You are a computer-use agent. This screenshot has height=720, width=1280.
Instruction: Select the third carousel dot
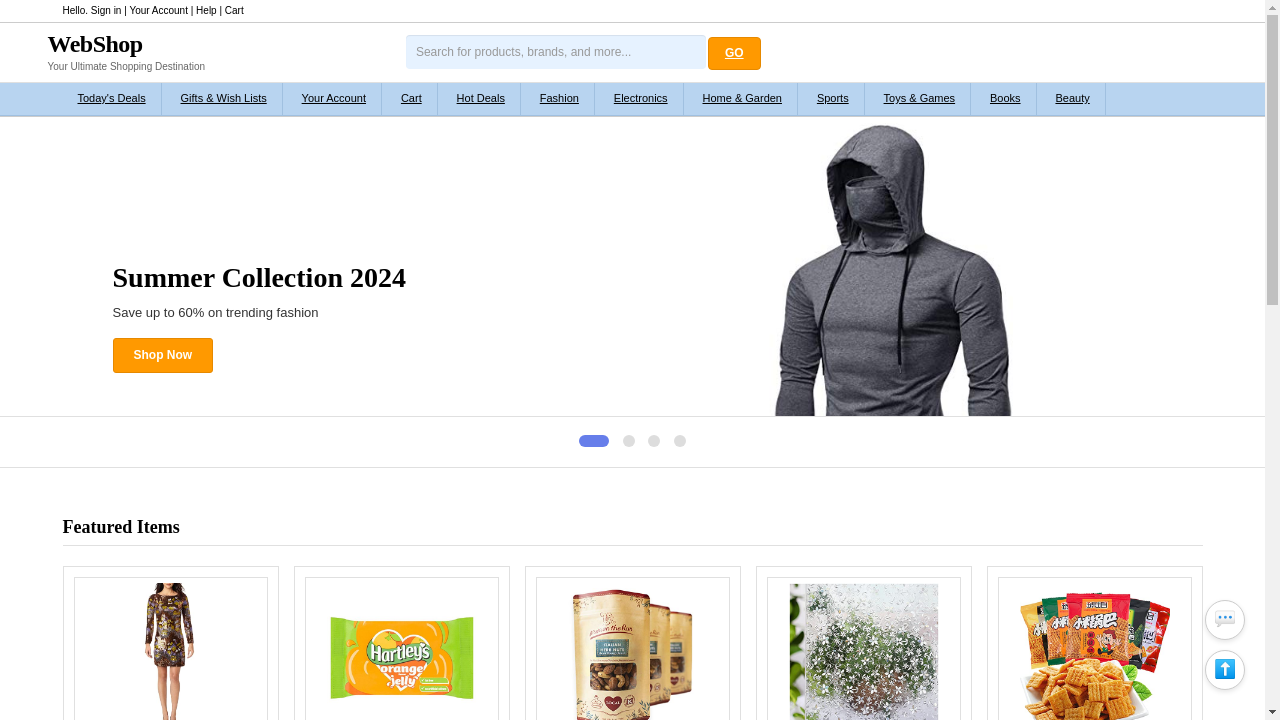[x=654, y=441]
